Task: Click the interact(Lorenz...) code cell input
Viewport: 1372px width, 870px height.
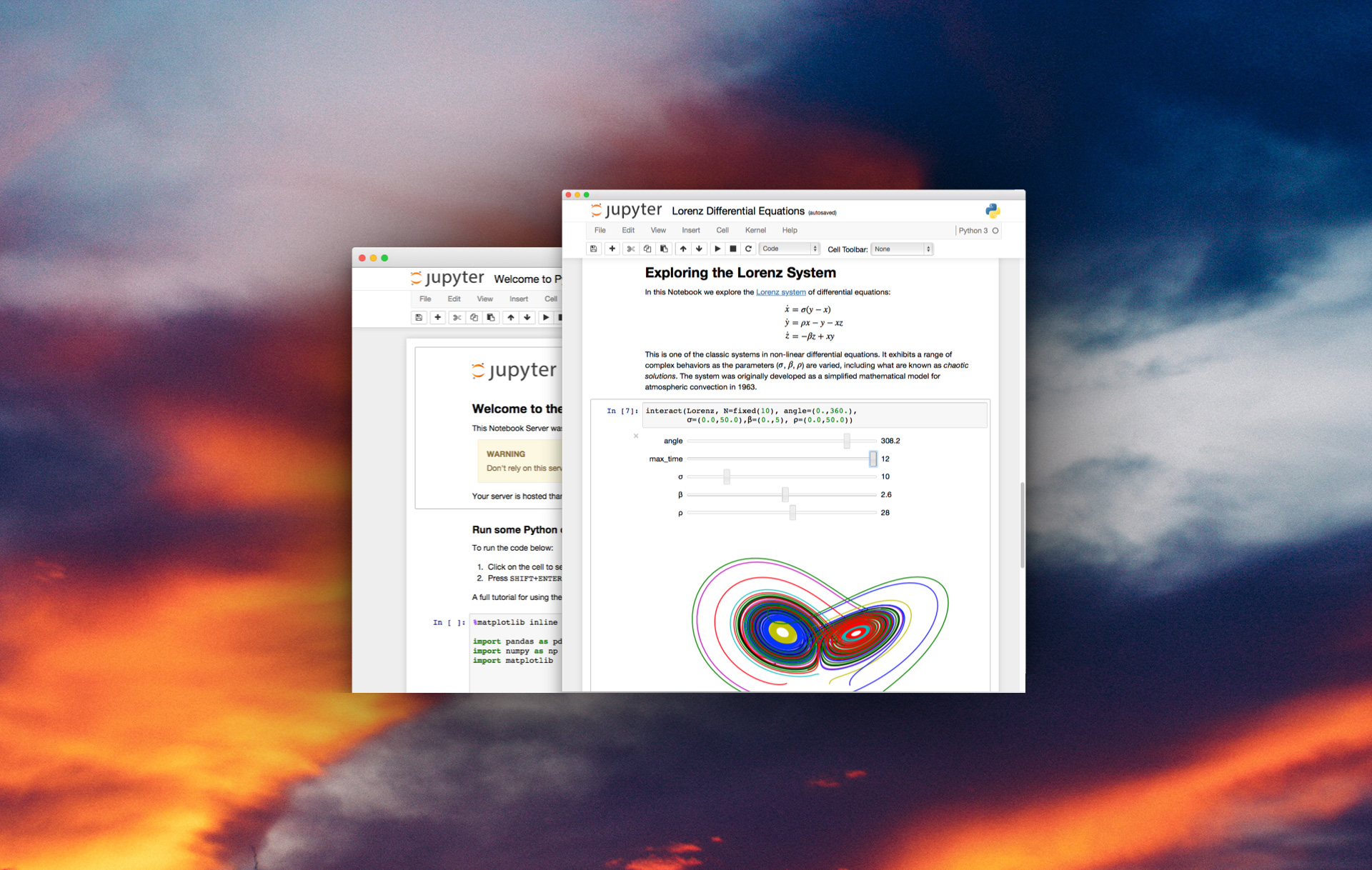Action: point(815,415)
